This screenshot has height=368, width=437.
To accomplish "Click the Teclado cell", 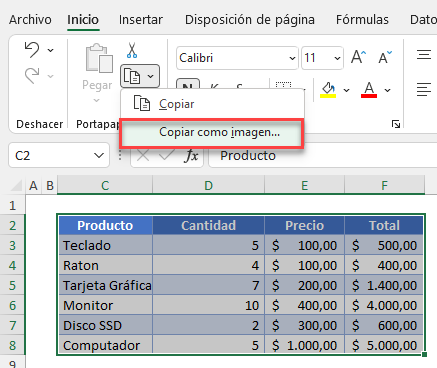I will pyautogui.click(x=105, y=245).
